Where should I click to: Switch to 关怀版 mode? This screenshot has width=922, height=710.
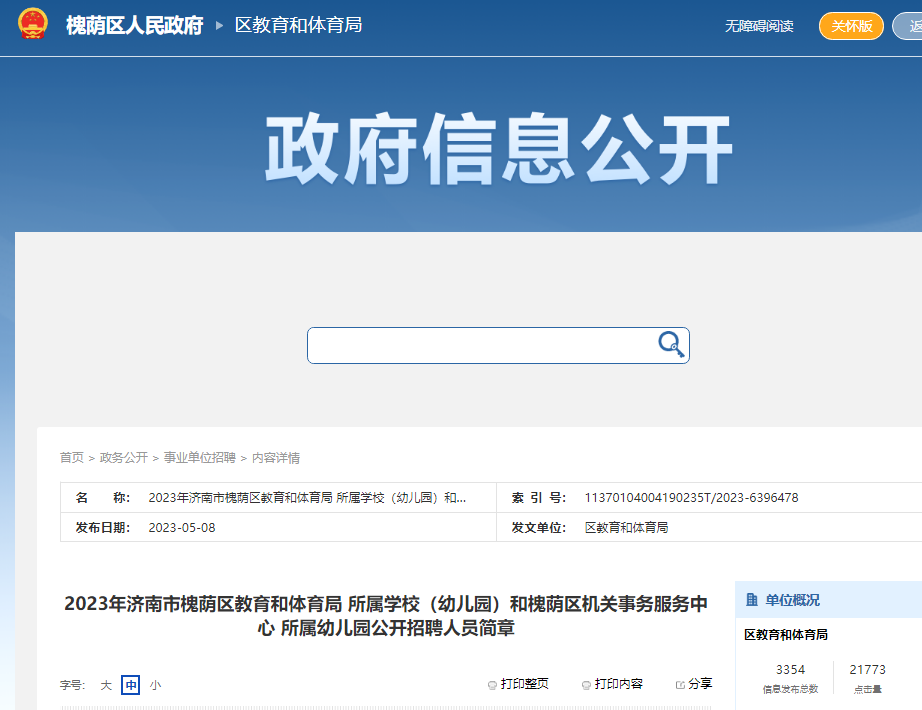click(851, 26)
